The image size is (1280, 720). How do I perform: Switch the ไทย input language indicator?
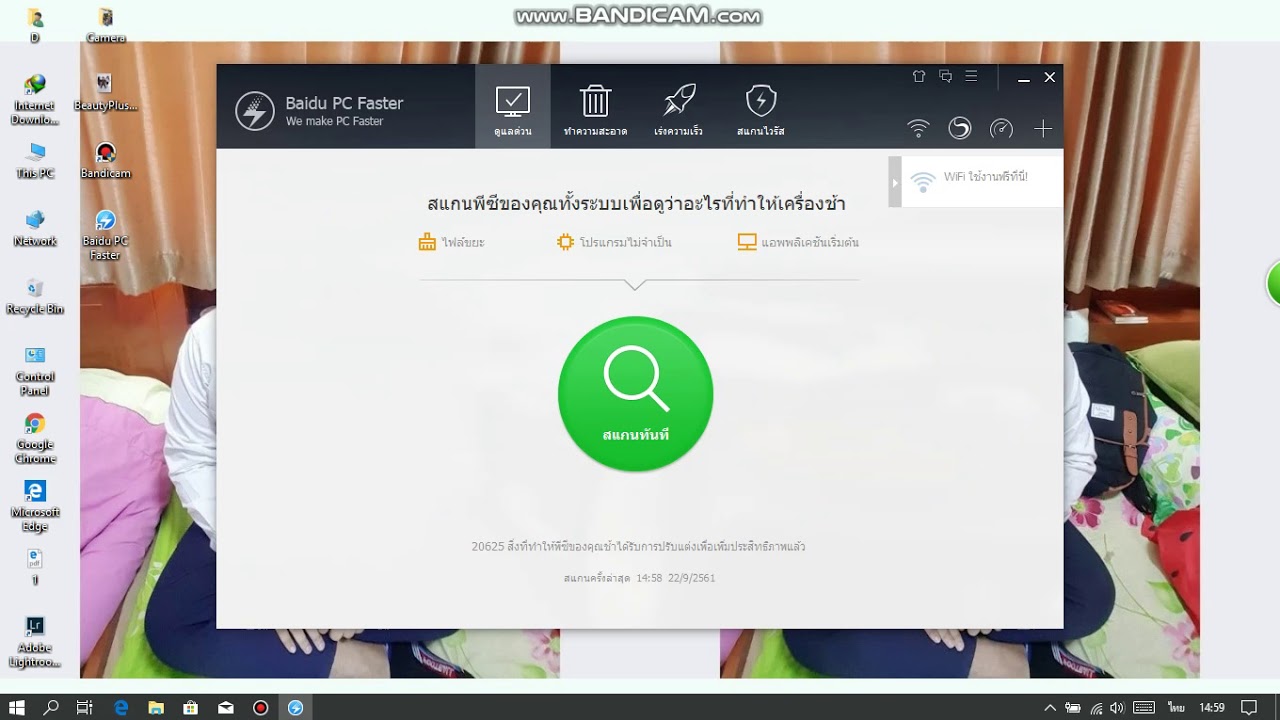click(x=1176, y=707)
